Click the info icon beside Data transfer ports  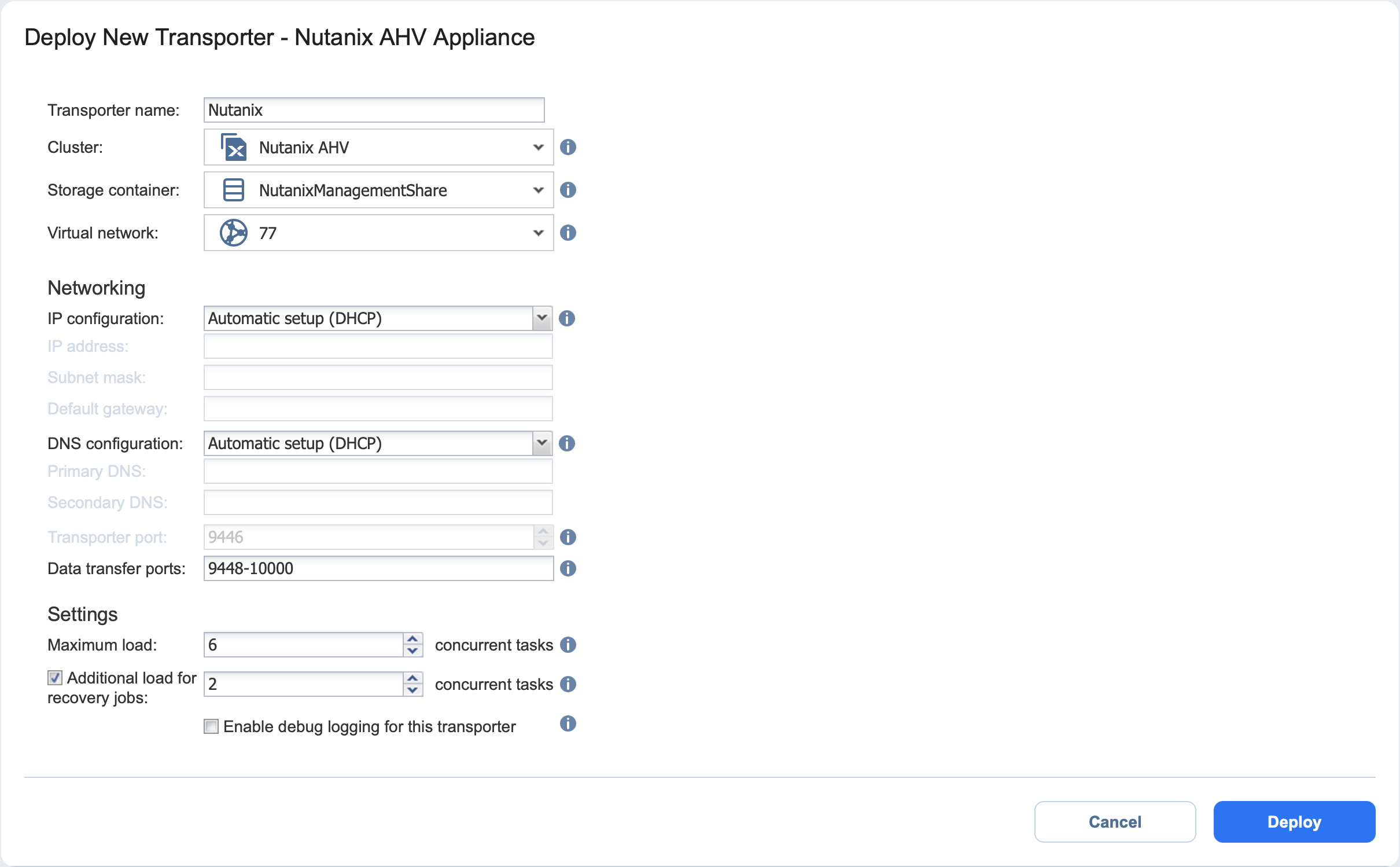(x=568, y=568)
